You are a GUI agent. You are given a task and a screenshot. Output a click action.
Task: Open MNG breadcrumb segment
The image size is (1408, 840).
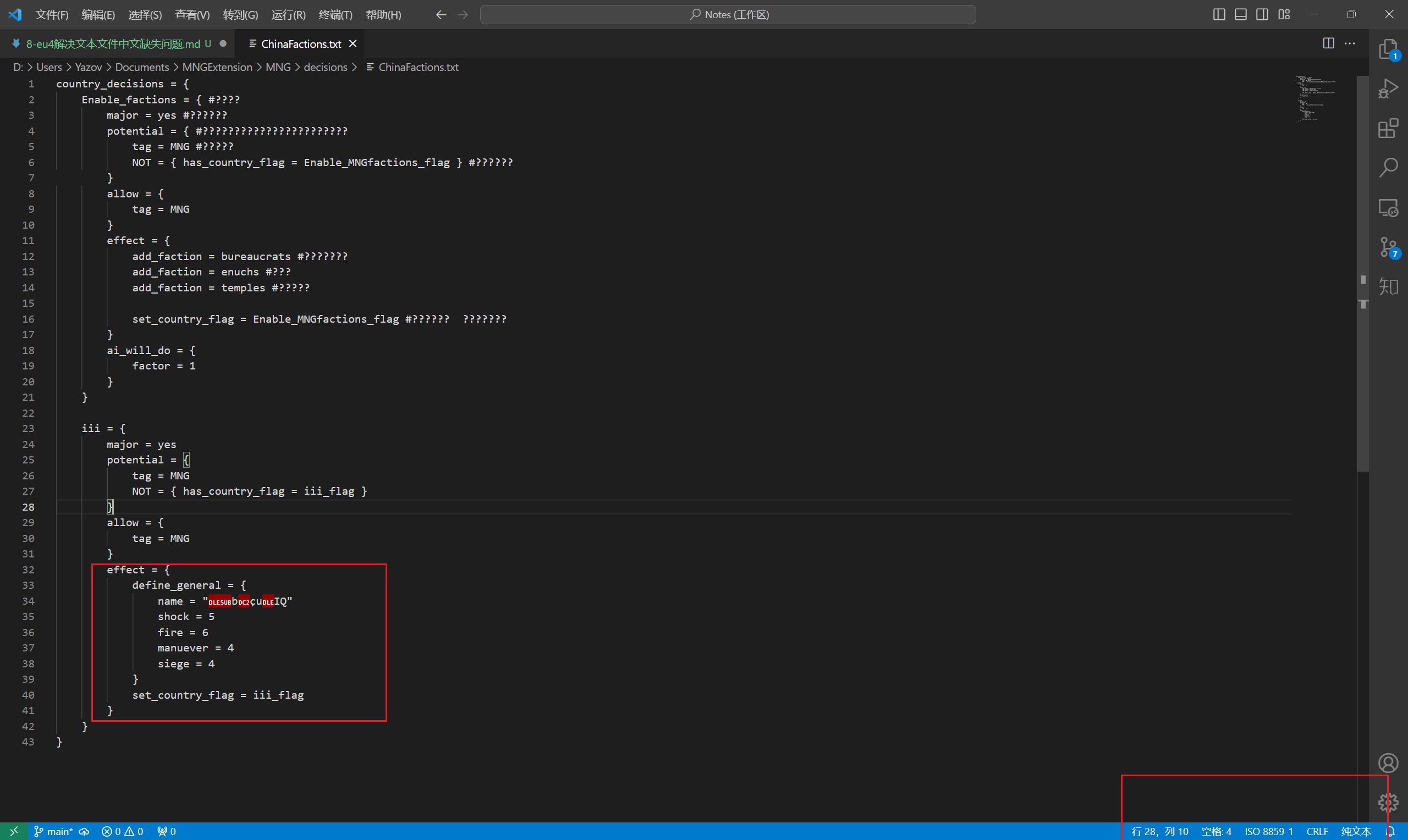point(278,67)
